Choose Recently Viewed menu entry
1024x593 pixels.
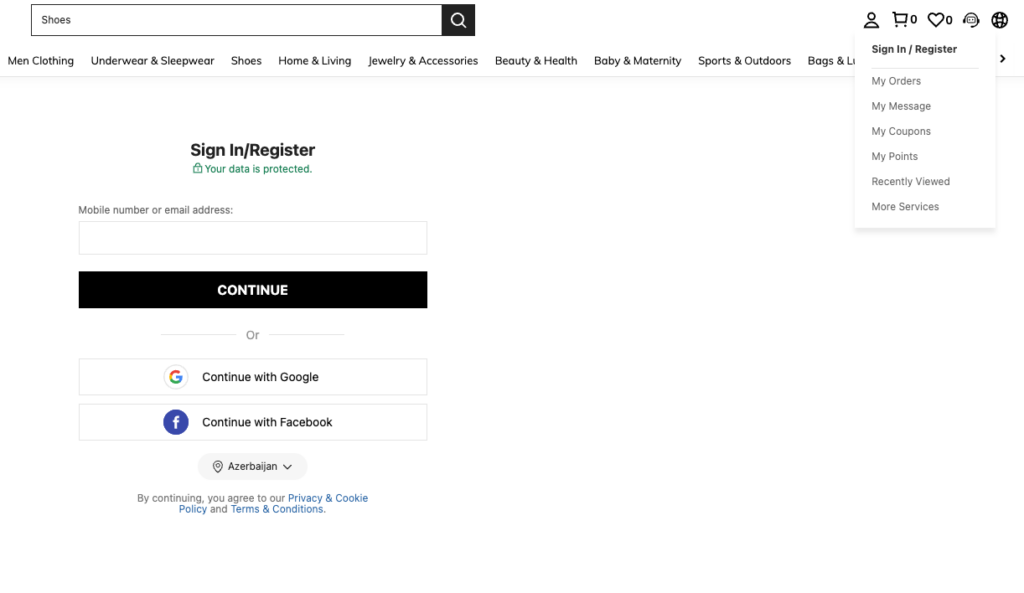point(910,182)
